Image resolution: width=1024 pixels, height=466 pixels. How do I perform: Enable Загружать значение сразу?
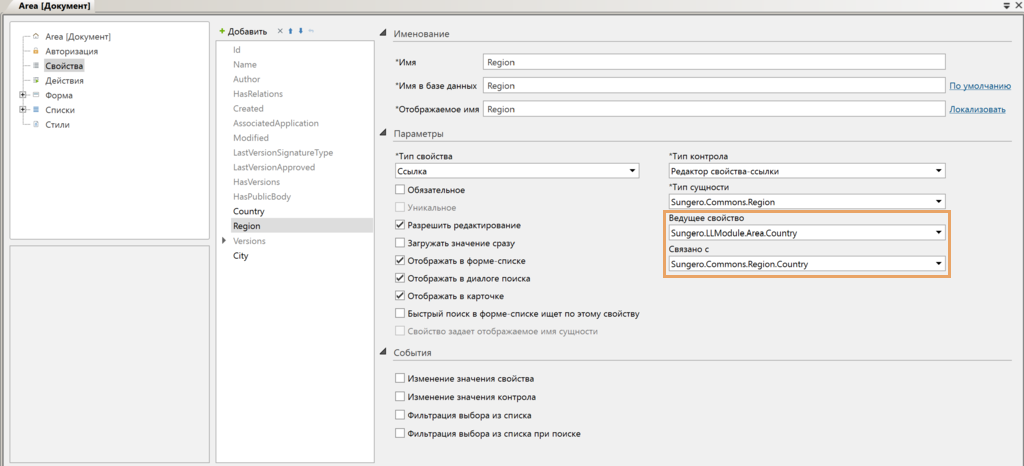pyautogui.click(x=400, y=243)
